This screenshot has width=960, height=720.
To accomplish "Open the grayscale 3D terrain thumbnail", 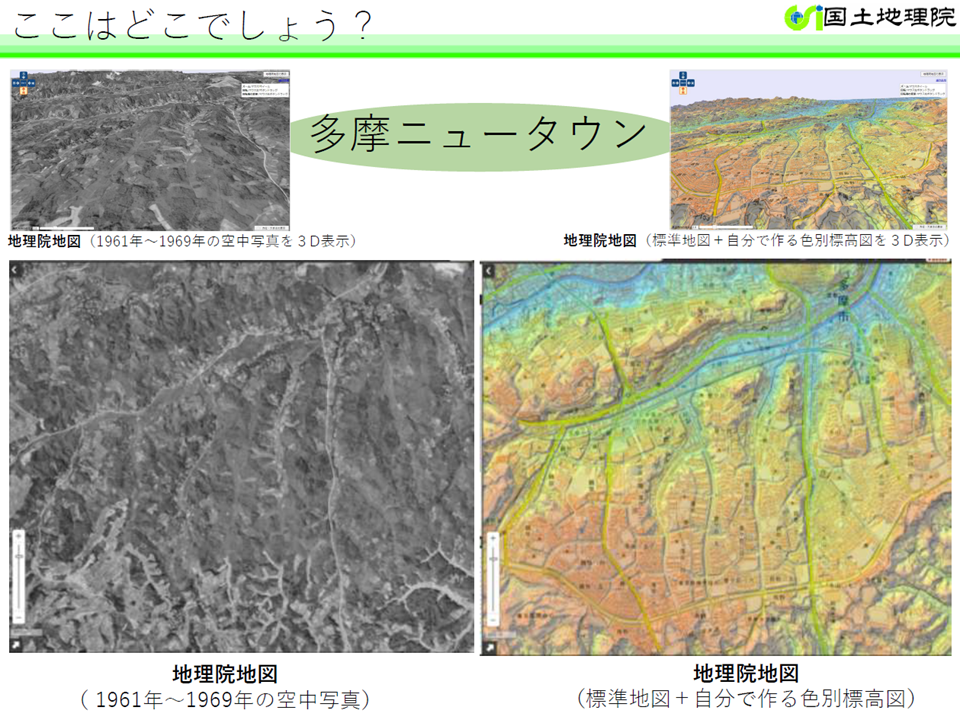I will click(x=150, y=150).
